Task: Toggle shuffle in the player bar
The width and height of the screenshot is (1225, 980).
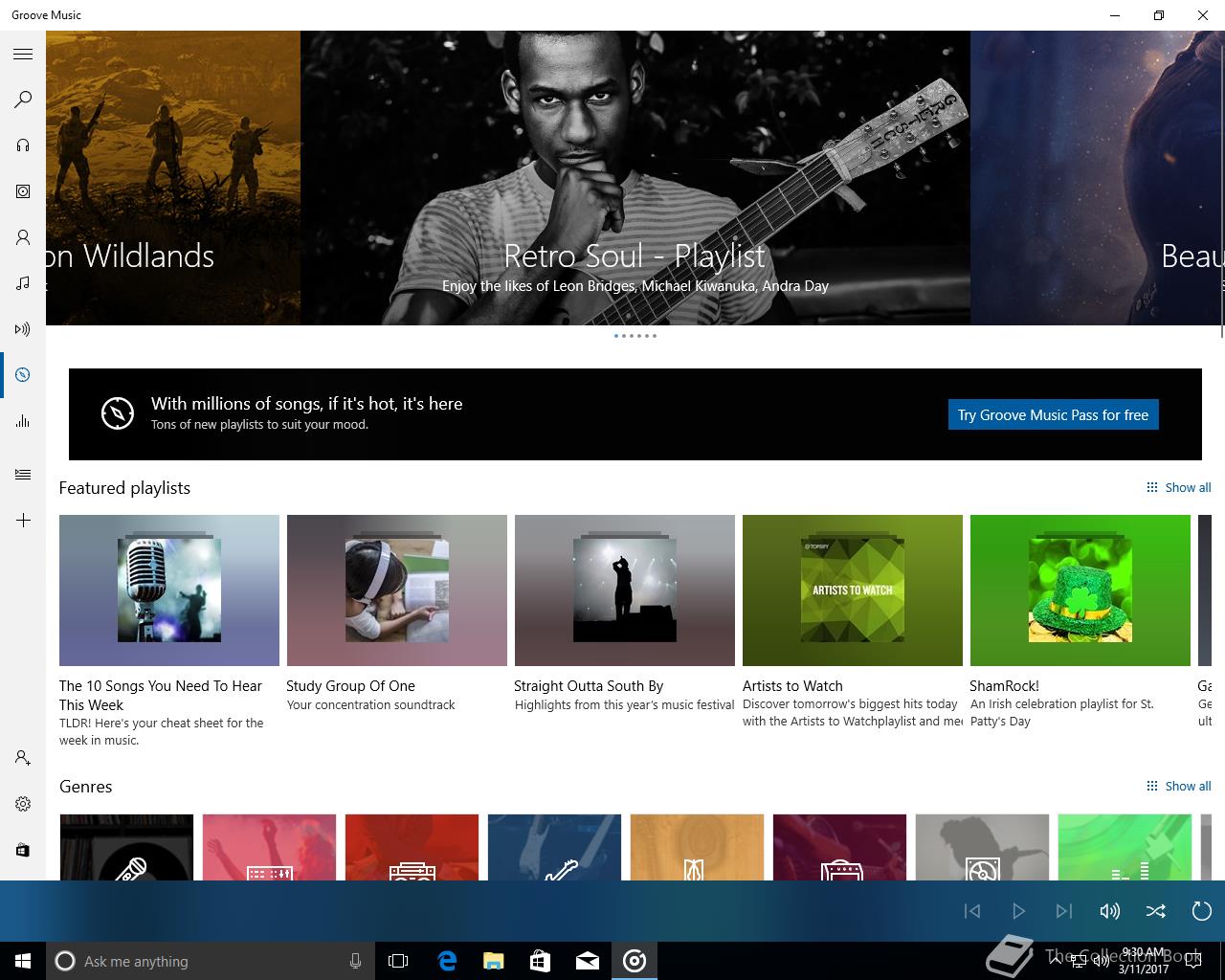Action: click(1156, 911)
